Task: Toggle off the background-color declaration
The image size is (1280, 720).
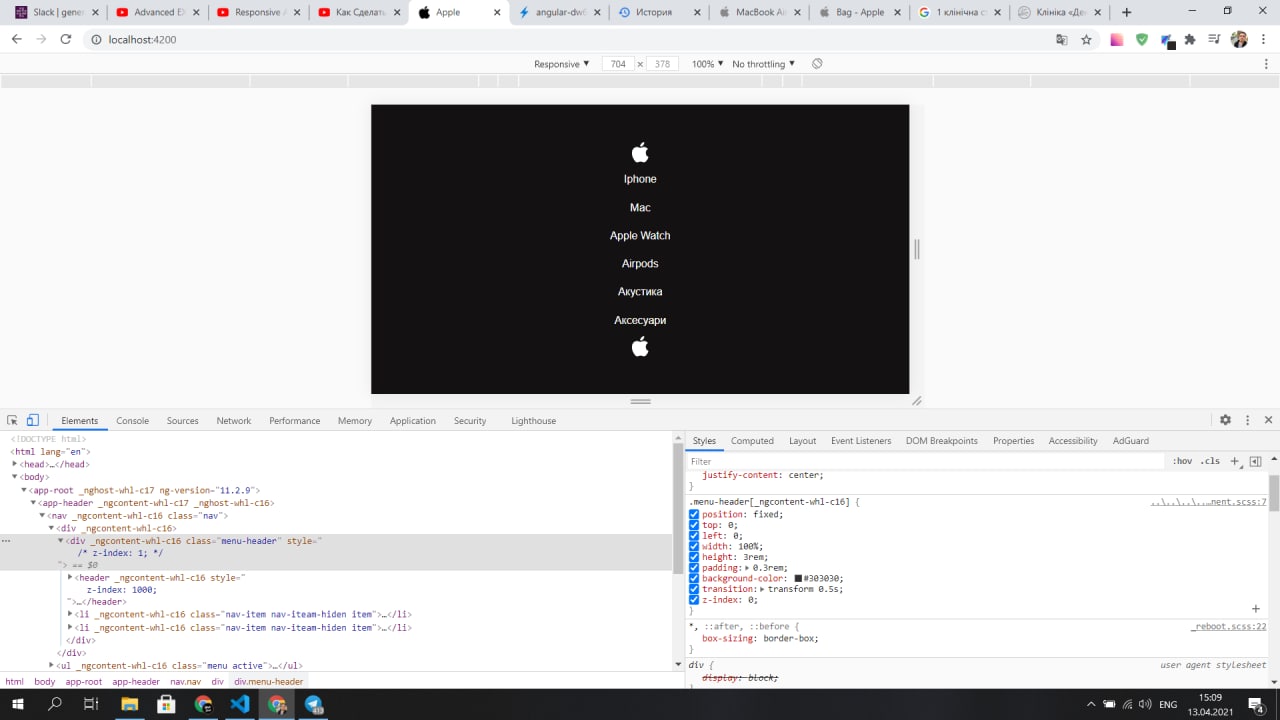Action: [694, 578]
